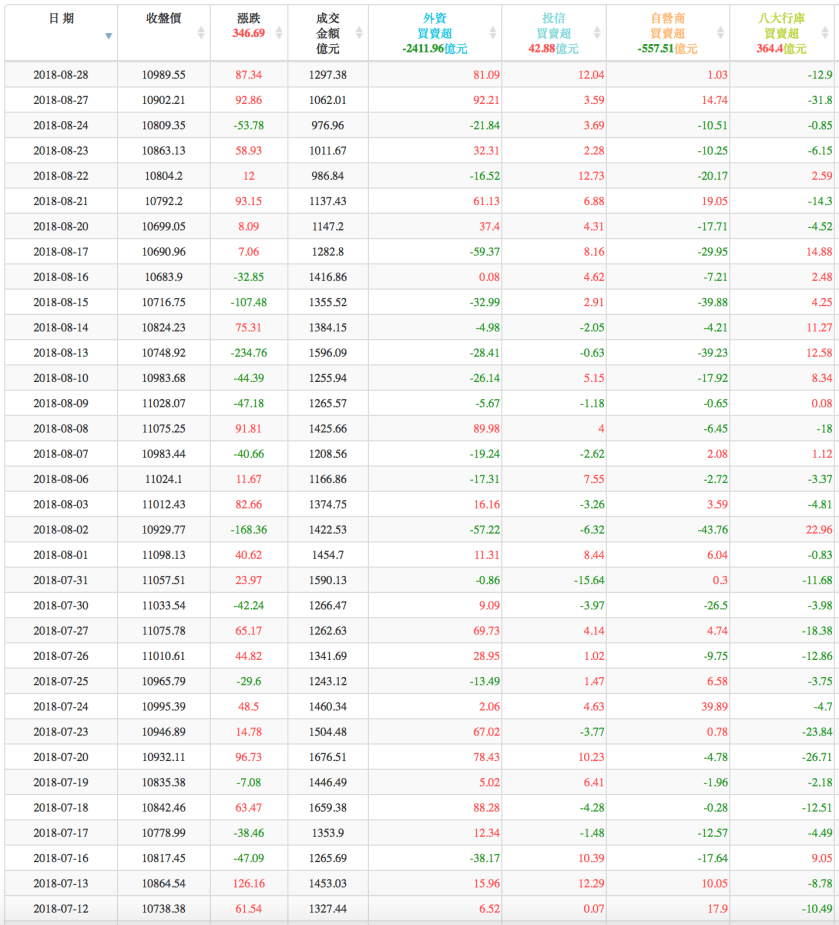This screenshot has height=925, width=839.
Task: Click the sort arrows in 投信 column header
Action: 596,33
